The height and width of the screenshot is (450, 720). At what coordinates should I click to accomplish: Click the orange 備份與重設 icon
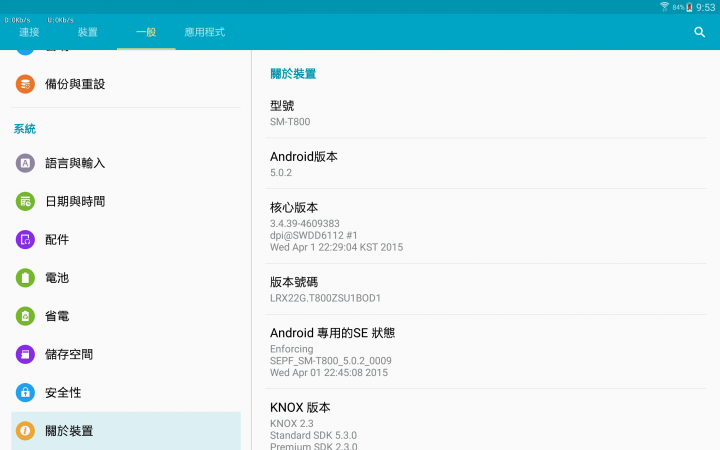[x=25, y=84]
